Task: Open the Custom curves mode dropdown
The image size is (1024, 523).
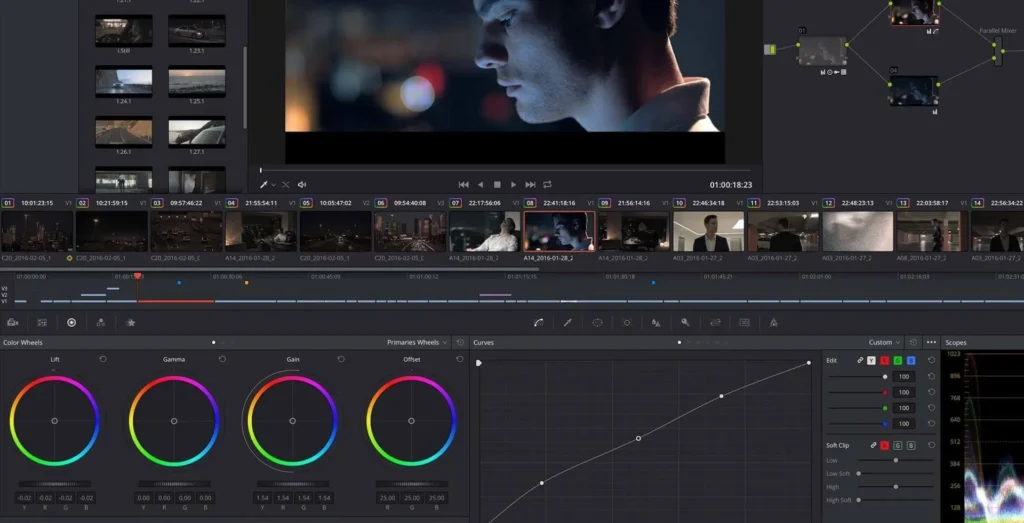Action: pyautogui.click(x=885, y=342)
